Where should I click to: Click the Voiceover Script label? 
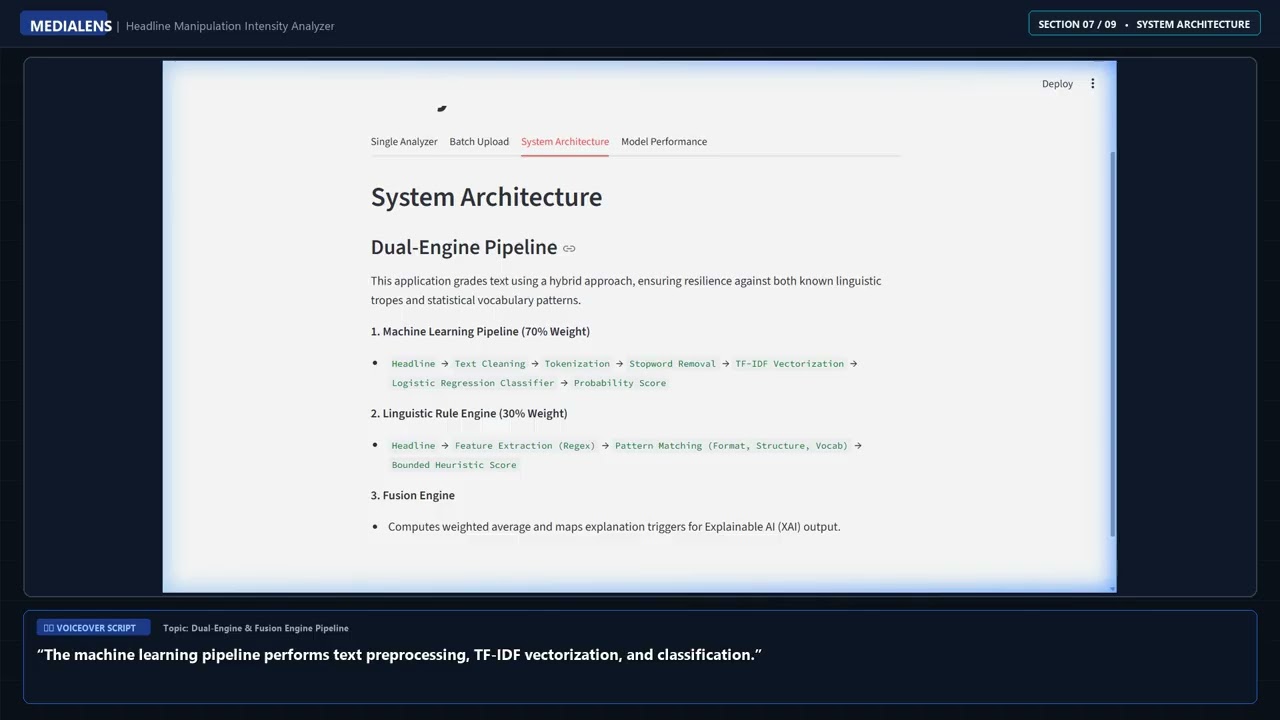93,628
